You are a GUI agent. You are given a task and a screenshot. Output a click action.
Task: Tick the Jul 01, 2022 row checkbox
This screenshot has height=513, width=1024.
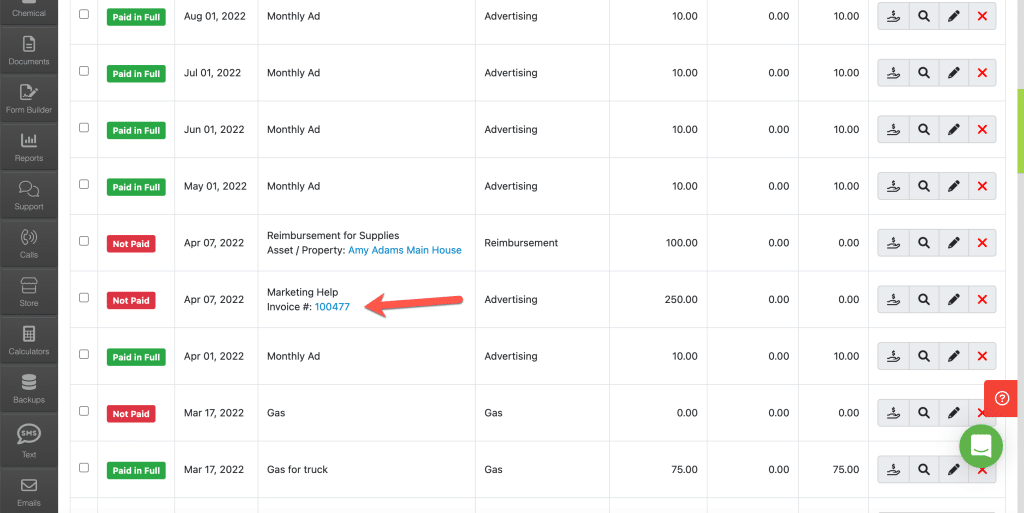click(84, 70)
